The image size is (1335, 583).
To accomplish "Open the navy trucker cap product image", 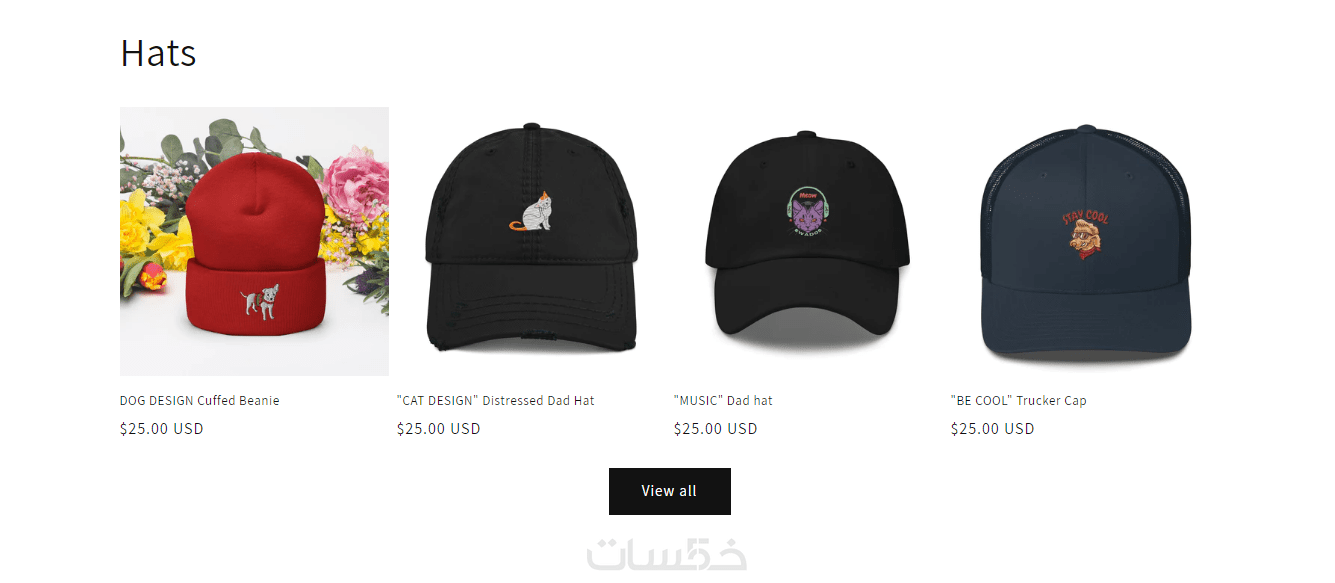I will tap(1085, 241).
